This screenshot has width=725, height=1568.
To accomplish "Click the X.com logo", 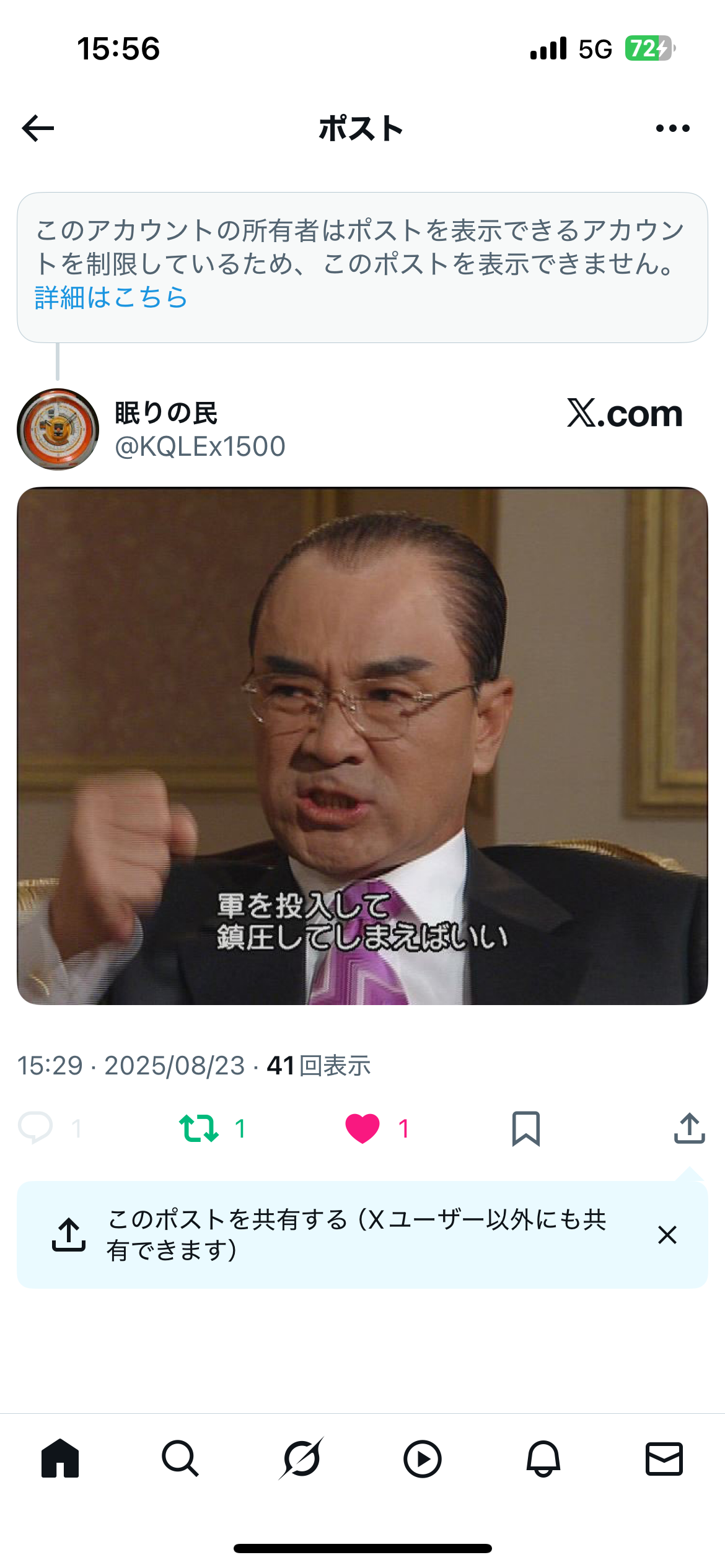I will point(625,413).
